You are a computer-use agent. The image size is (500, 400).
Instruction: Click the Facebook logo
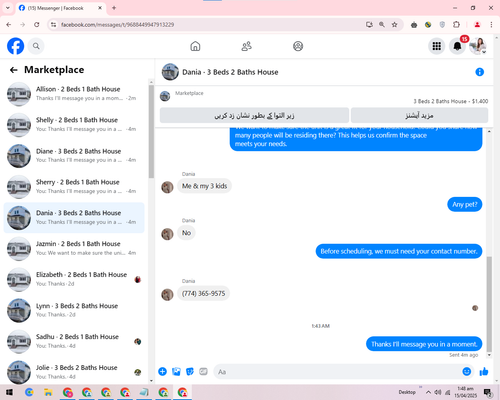[16, 46]
